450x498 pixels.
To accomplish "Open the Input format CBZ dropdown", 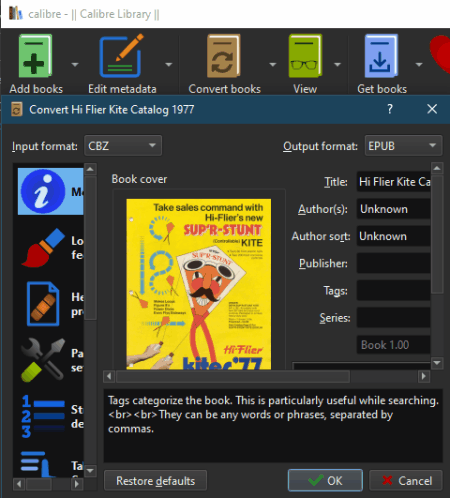I will [x=123, y=146].
